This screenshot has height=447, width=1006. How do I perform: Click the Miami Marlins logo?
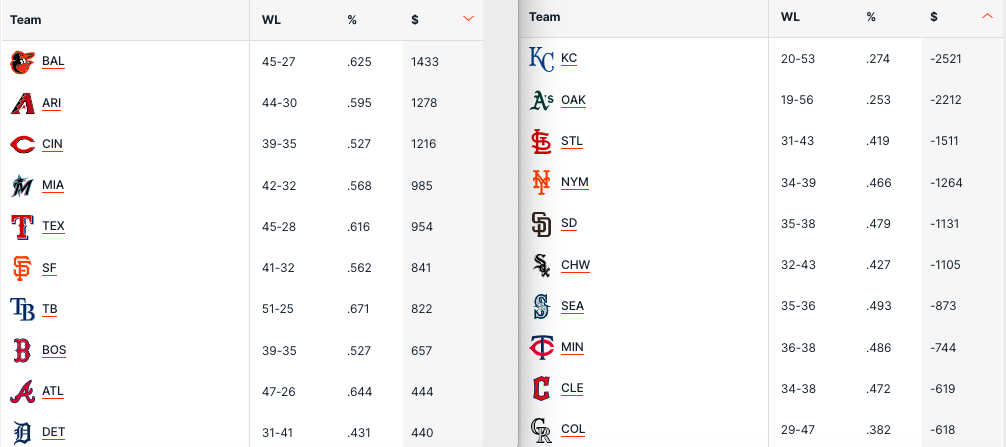[22, 185]
